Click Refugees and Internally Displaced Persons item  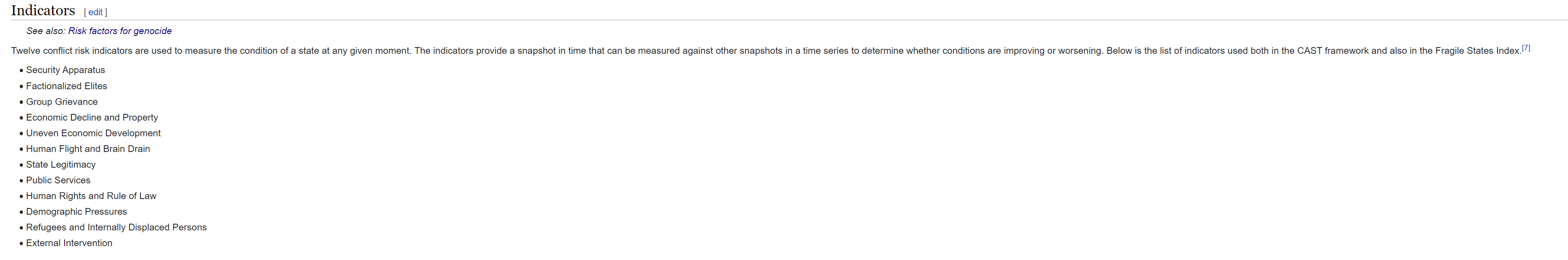tap(116, 228)
